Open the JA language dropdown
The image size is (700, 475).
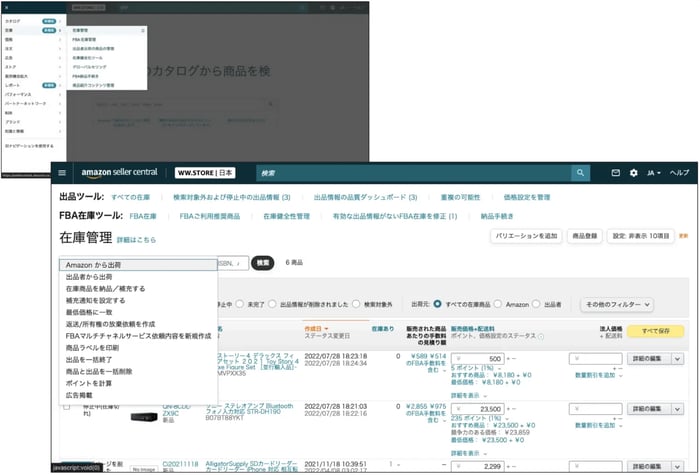pos(654,173)
